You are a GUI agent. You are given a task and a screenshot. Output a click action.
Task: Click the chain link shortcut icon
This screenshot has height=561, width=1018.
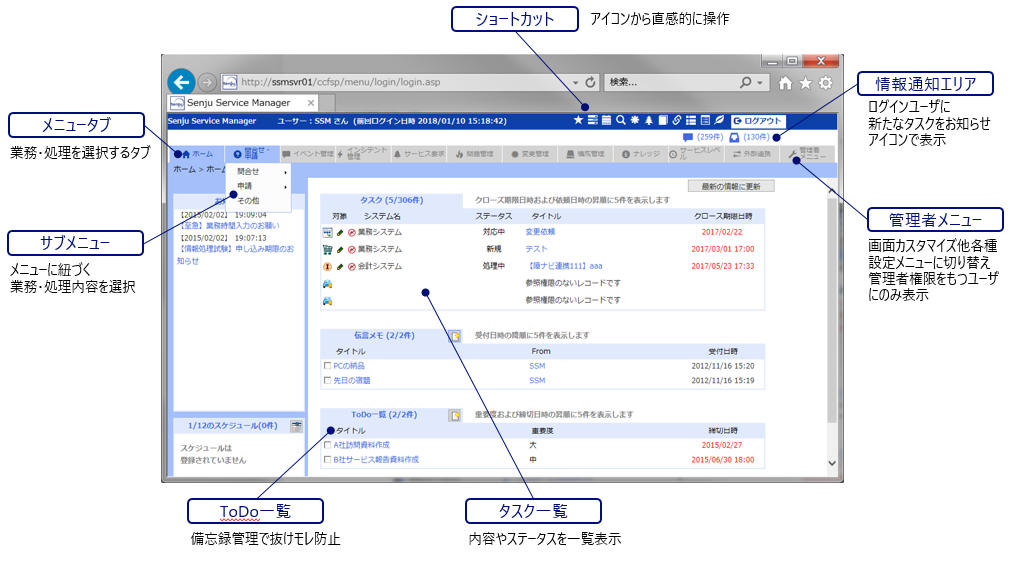(x=677, y=120)
